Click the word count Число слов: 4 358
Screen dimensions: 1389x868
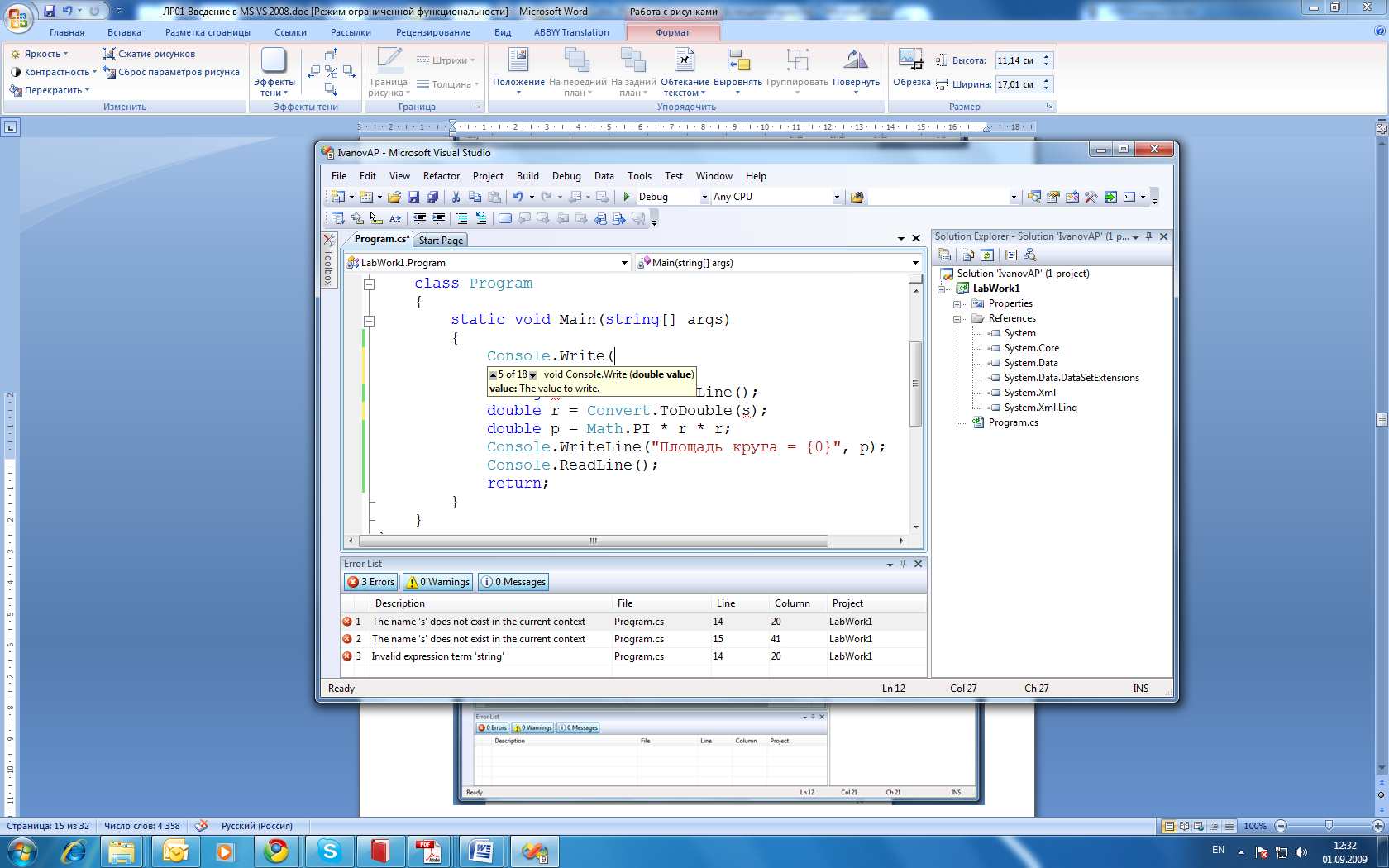pos(141,826)
